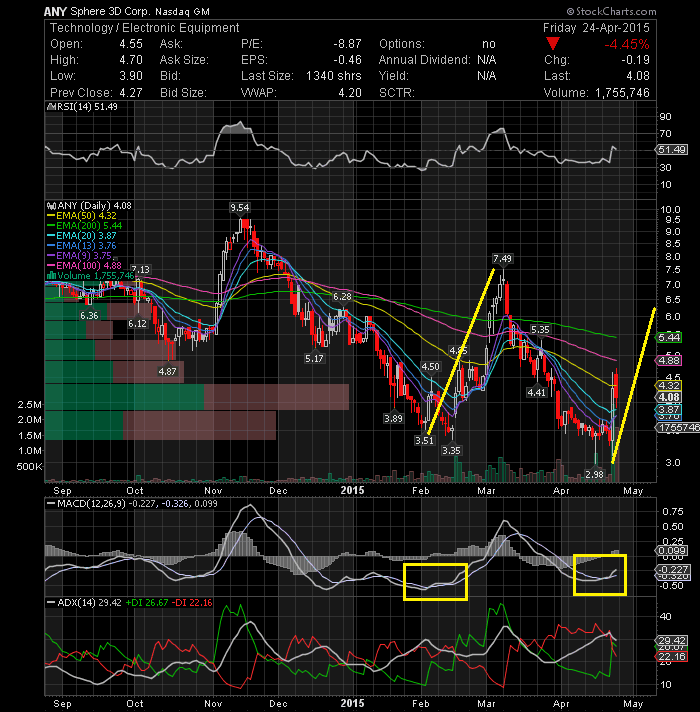The height and width of the screenshot is (712, 700).
Task: Click the Nasdaq GM exchange label
Action: pos(182,12)
